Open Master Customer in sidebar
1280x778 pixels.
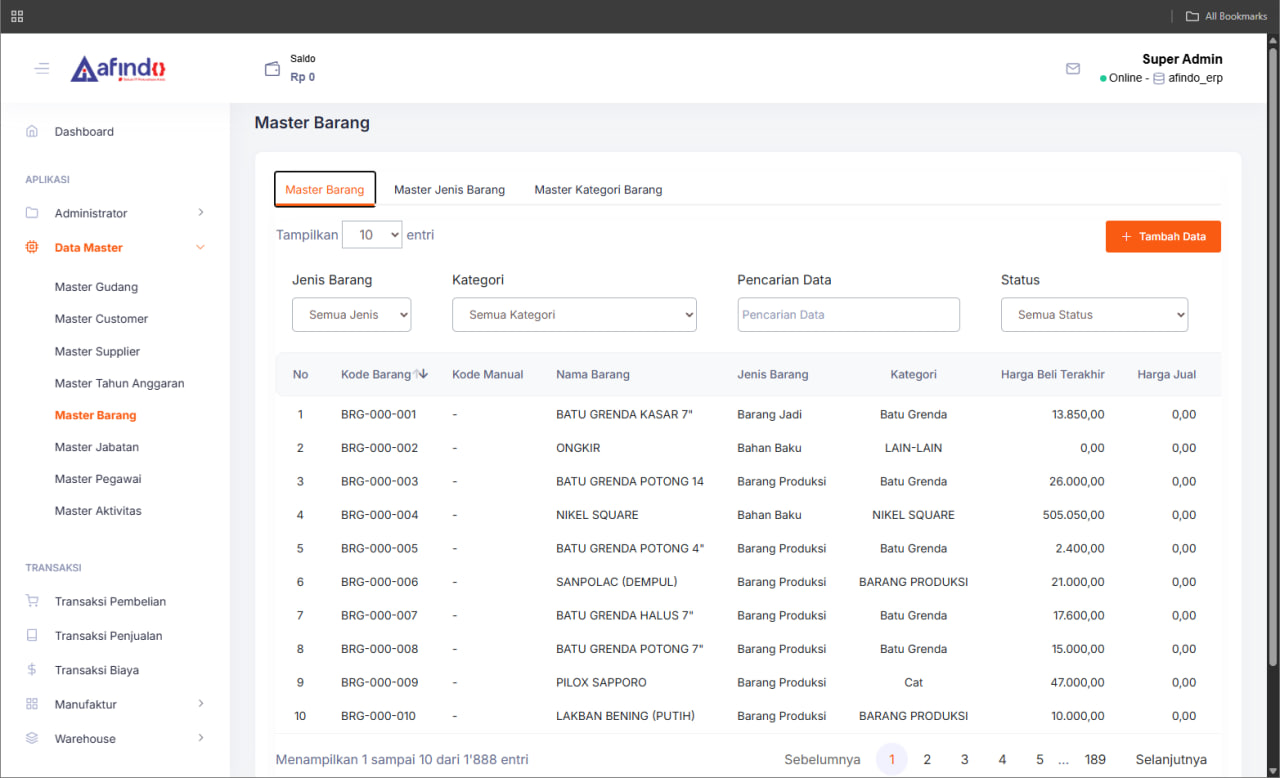click(x=101, y=319)
